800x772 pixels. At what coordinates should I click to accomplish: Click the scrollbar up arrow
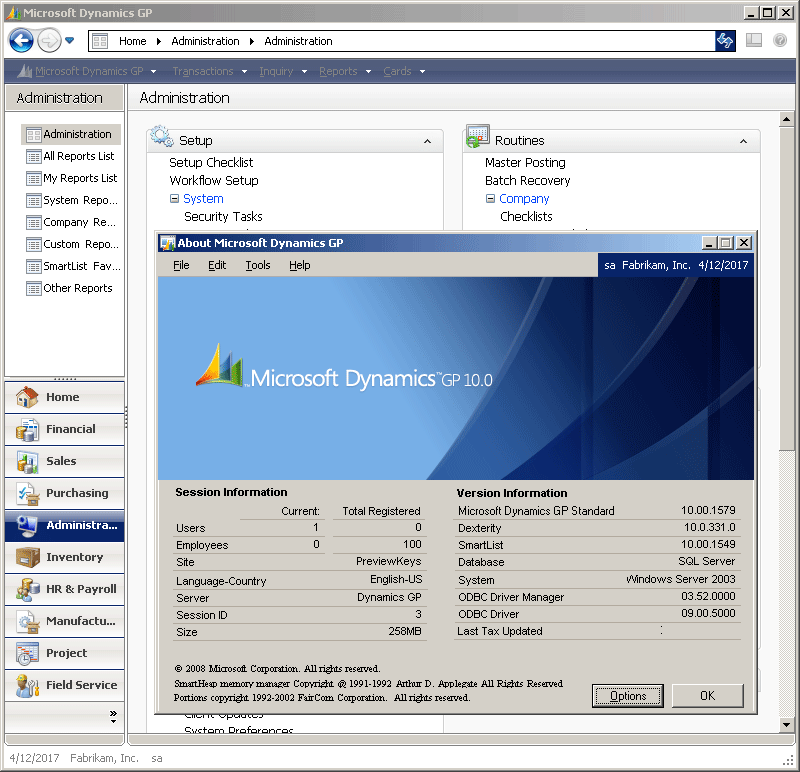786,119
